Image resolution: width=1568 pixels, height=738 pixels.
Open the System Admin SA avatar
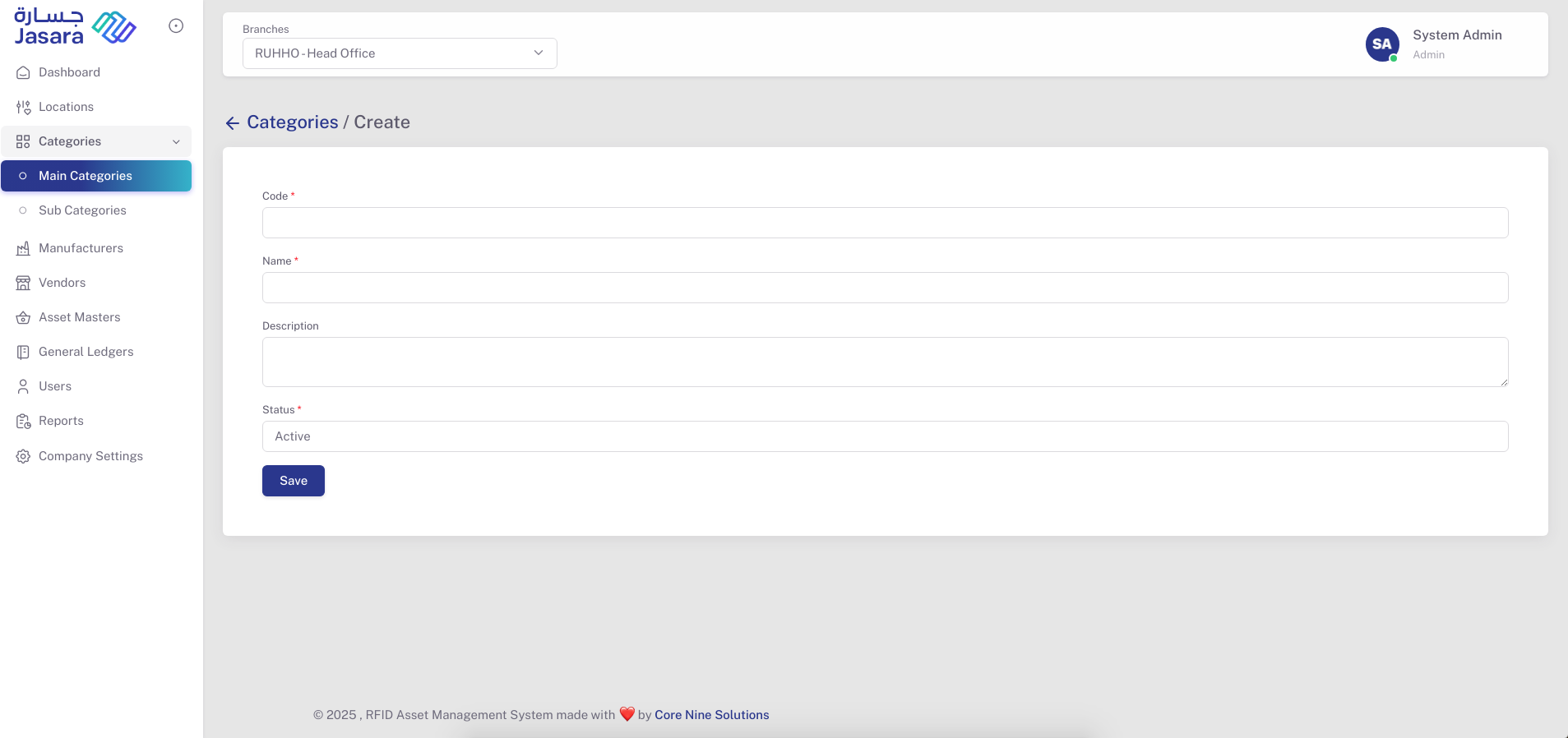(1382, 44)
